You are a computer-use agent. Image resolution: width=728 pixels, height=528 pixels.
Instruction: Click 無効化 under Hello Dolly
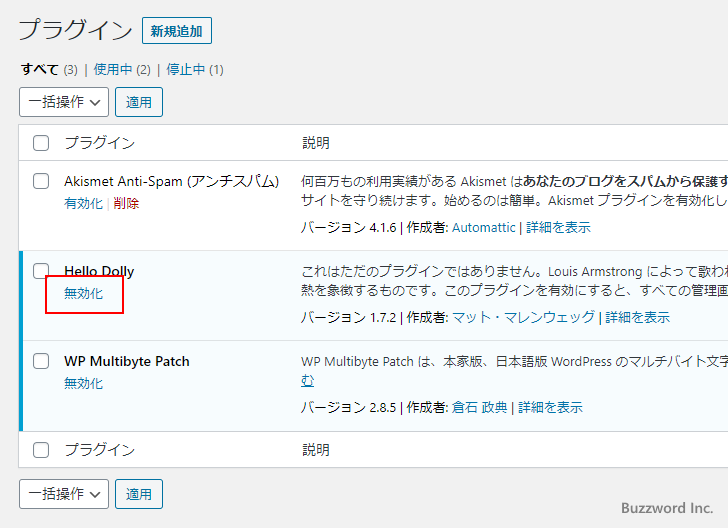pos(83,294)
